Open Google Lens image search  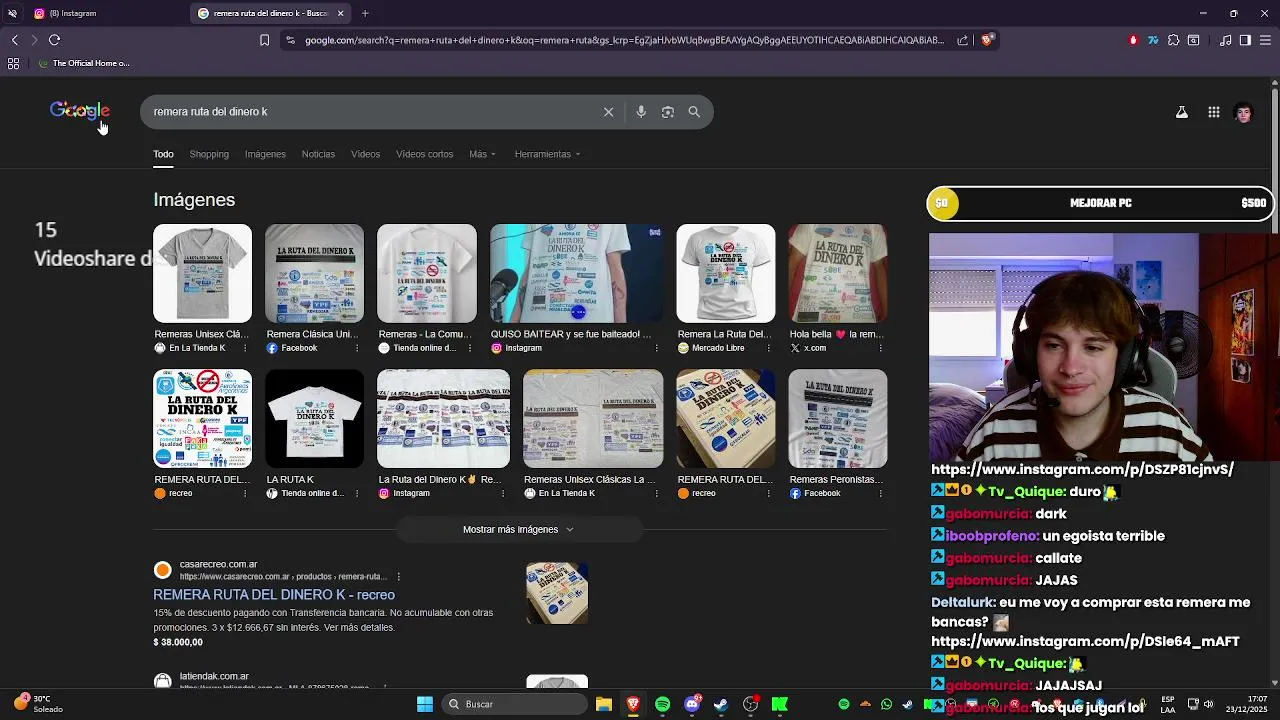pos(668,112)
